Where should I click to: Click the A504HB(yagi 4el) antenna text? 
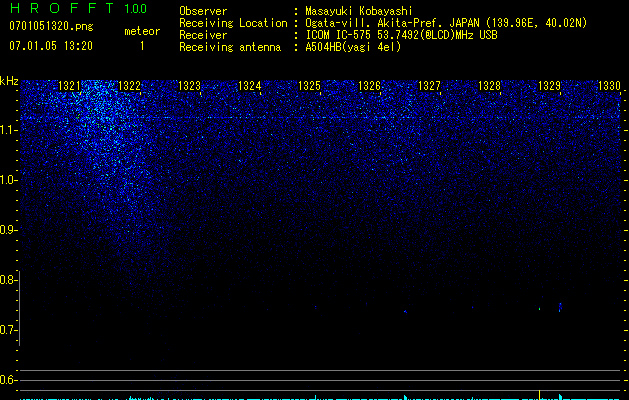(353, 47)
